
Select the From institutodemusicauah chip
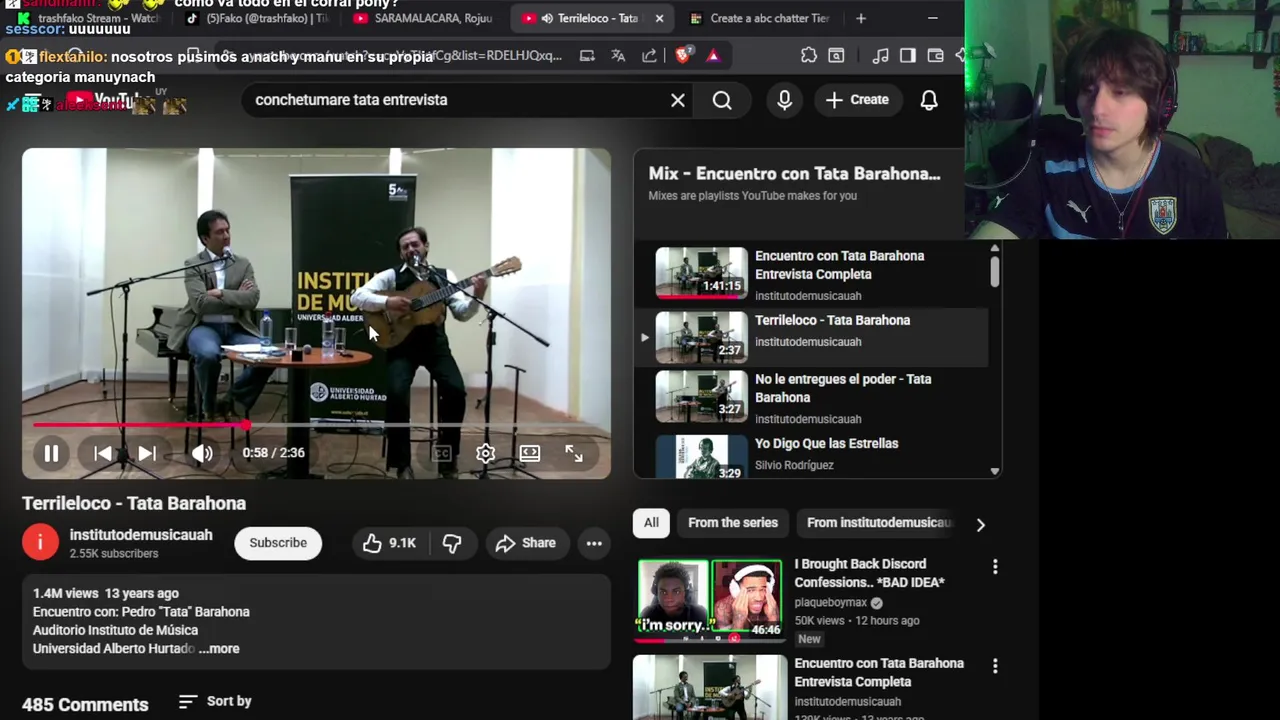[878, 522]
